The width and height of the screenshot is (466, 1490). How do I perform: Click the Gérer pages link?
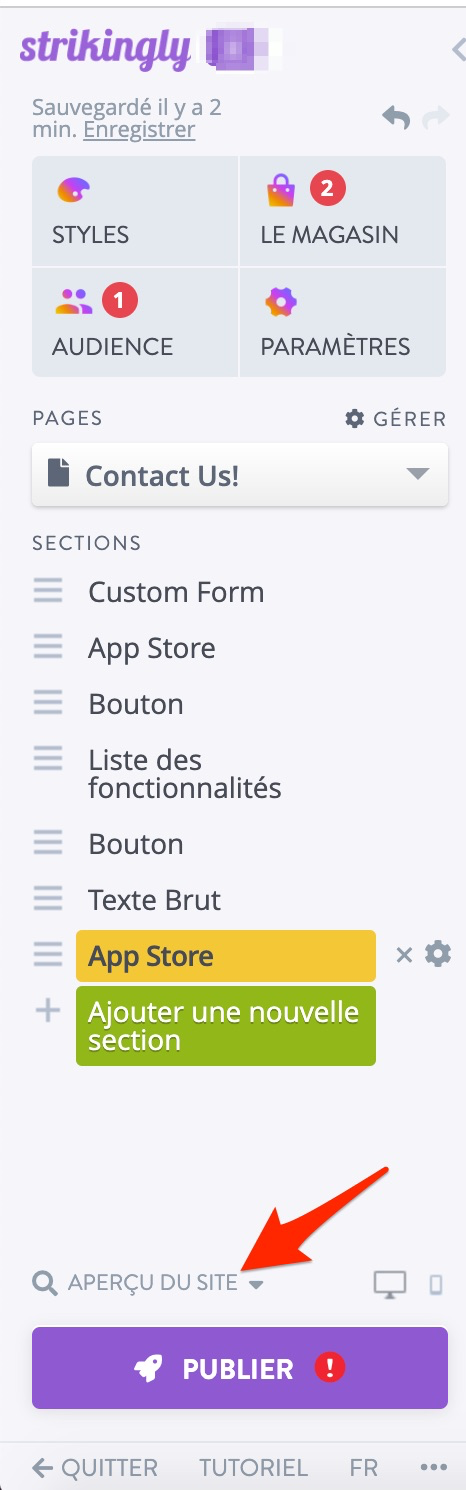point(396,419)
